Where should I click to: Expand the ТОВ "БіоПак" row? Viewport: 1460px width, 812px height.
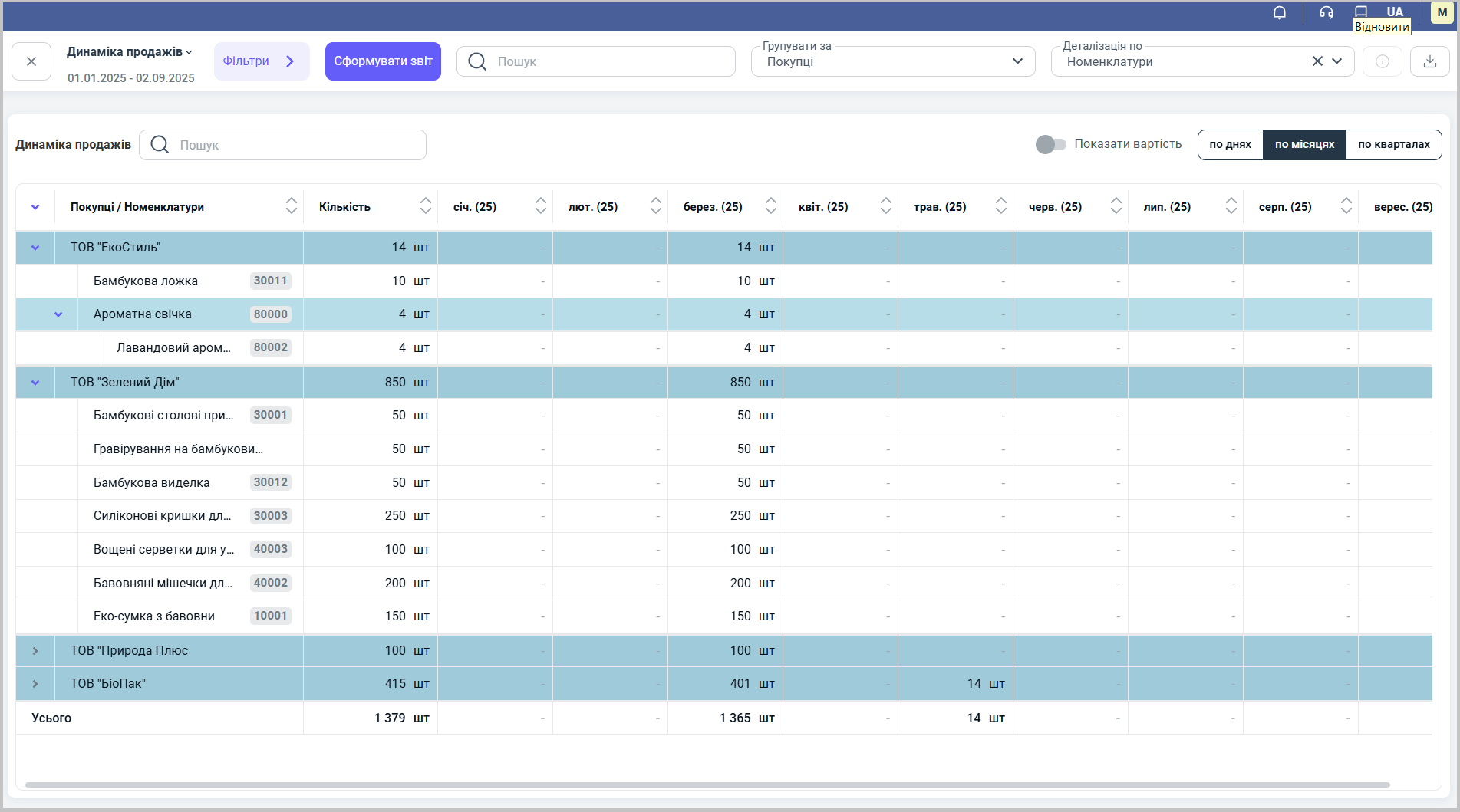coord(35,684)
